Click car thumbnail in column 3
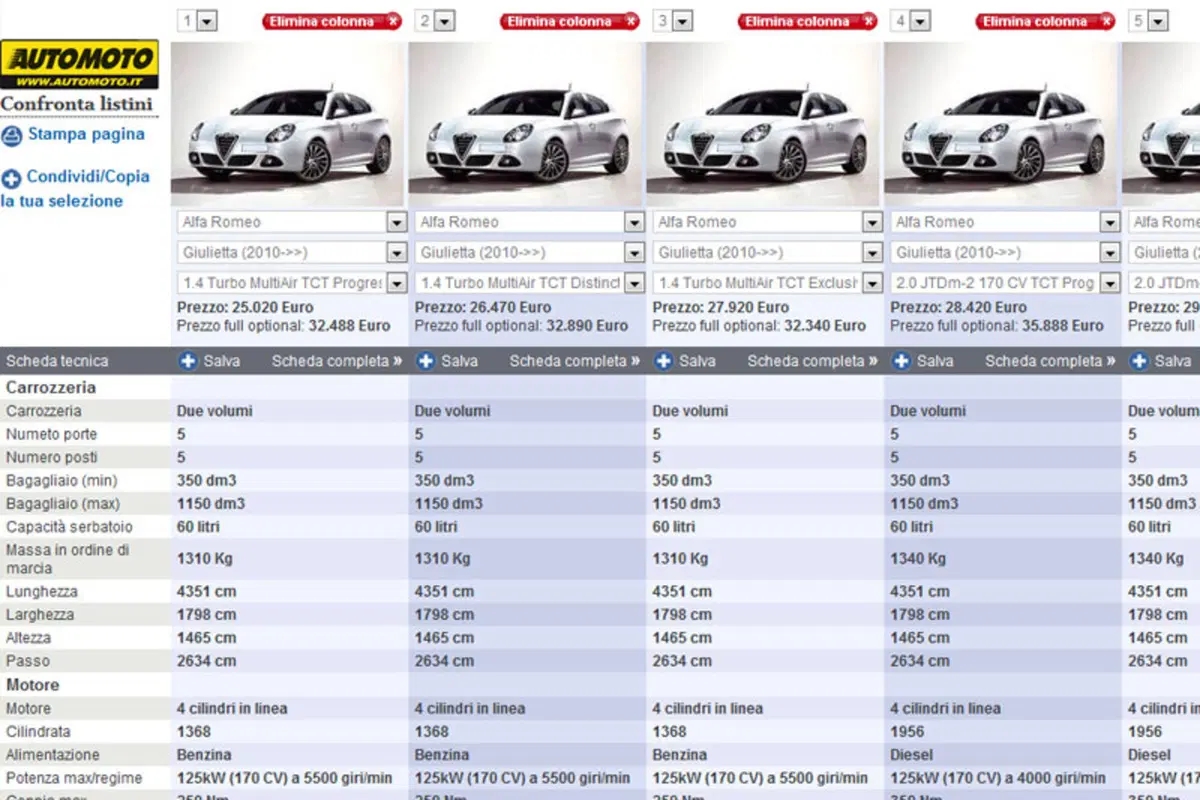Viewport: 1200px width, 800px height. [x=764, y=125]
